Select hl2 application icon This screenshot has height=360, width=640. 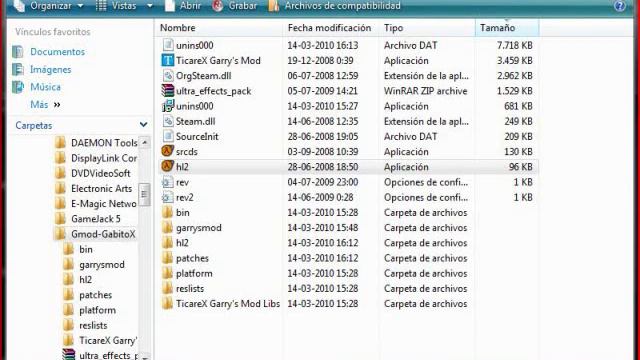point(167,166)
